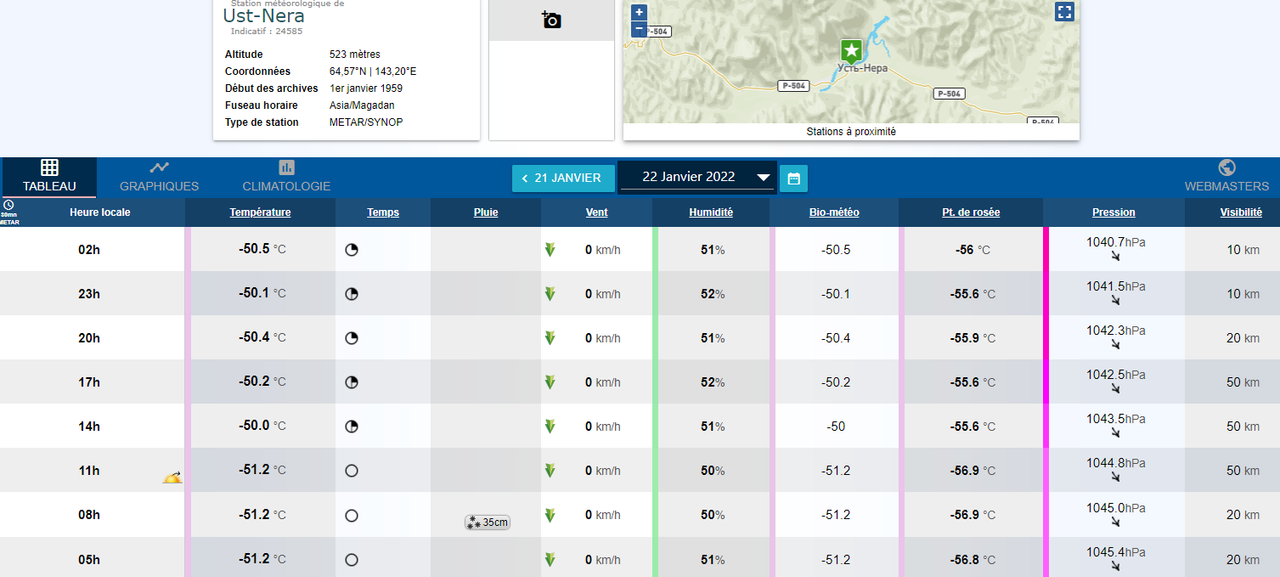
Task: Click the cloud cover icon in 02h row
Action: pos(351,250)
